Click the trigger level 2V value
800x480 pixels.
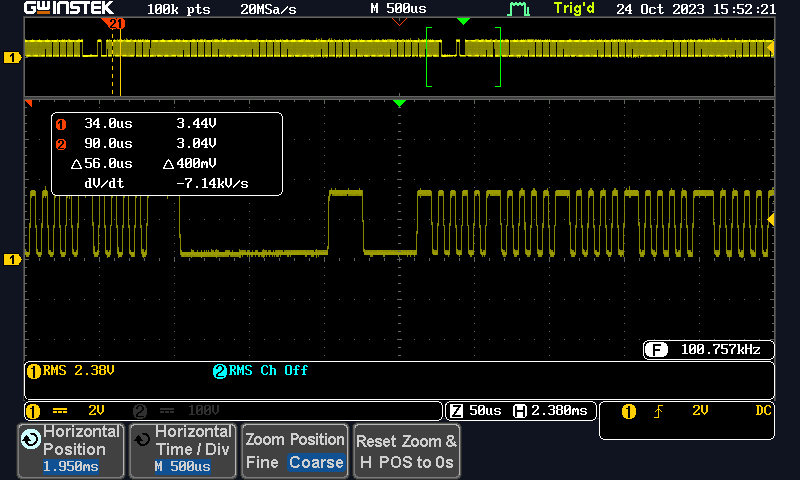(700, 411)
